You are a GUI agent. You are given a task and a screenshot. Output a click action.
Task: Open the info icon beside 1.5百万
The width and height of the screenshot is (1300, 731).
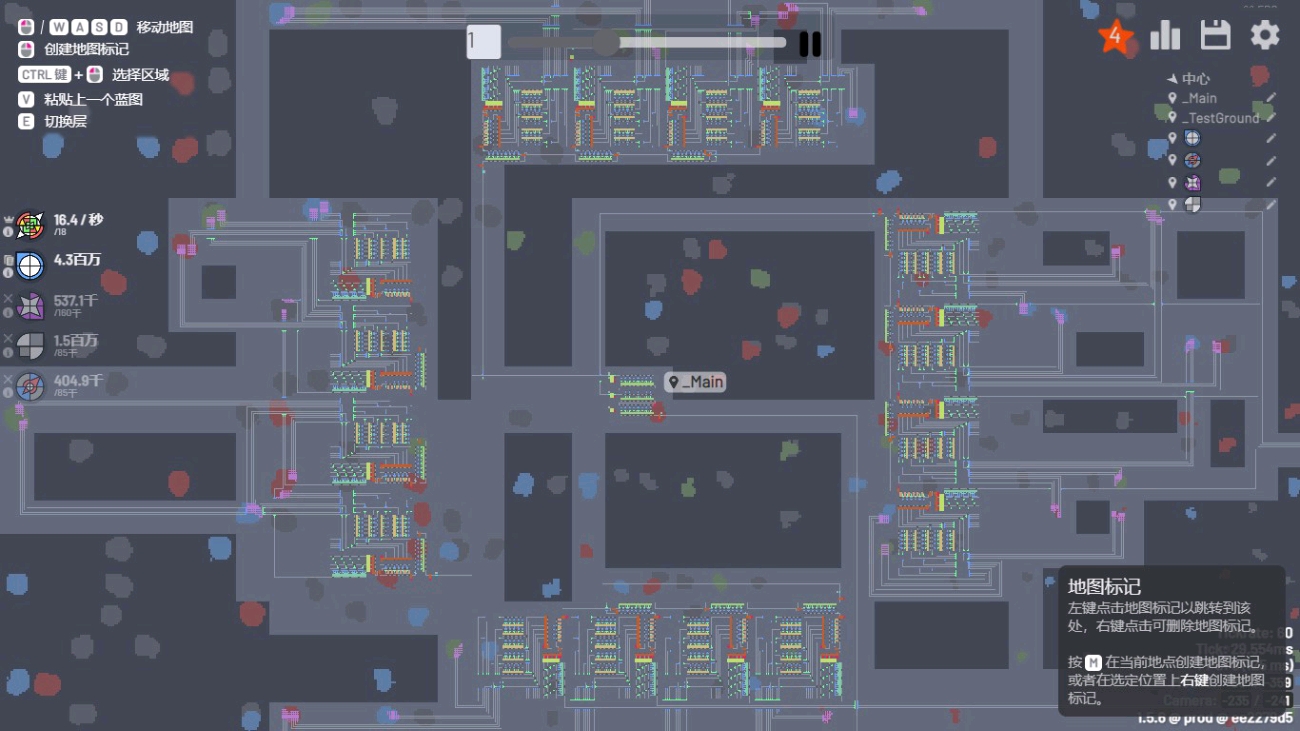pos(8,352)
